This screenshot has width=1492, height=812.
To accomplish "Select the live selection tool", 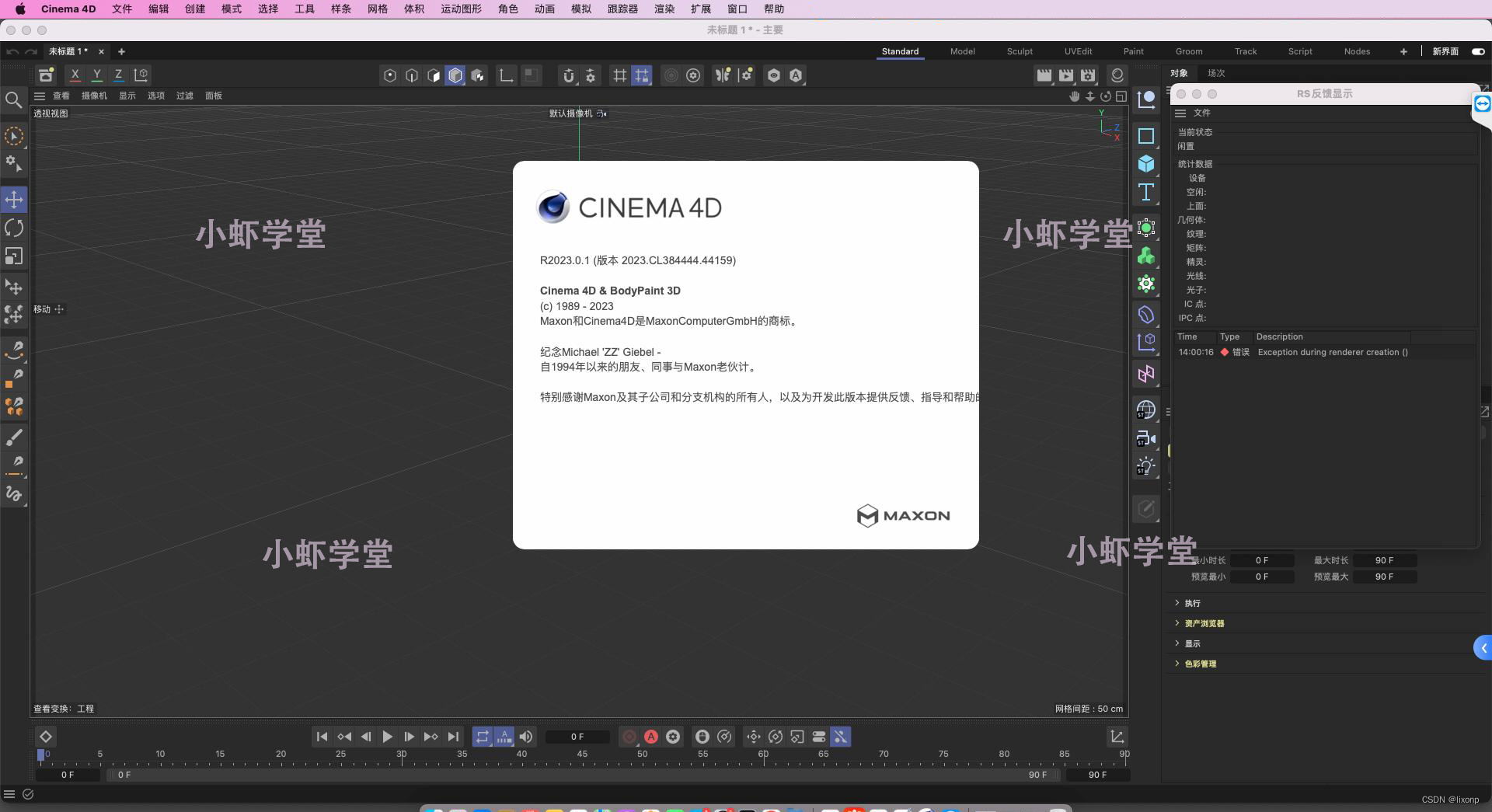I will 14,136.
